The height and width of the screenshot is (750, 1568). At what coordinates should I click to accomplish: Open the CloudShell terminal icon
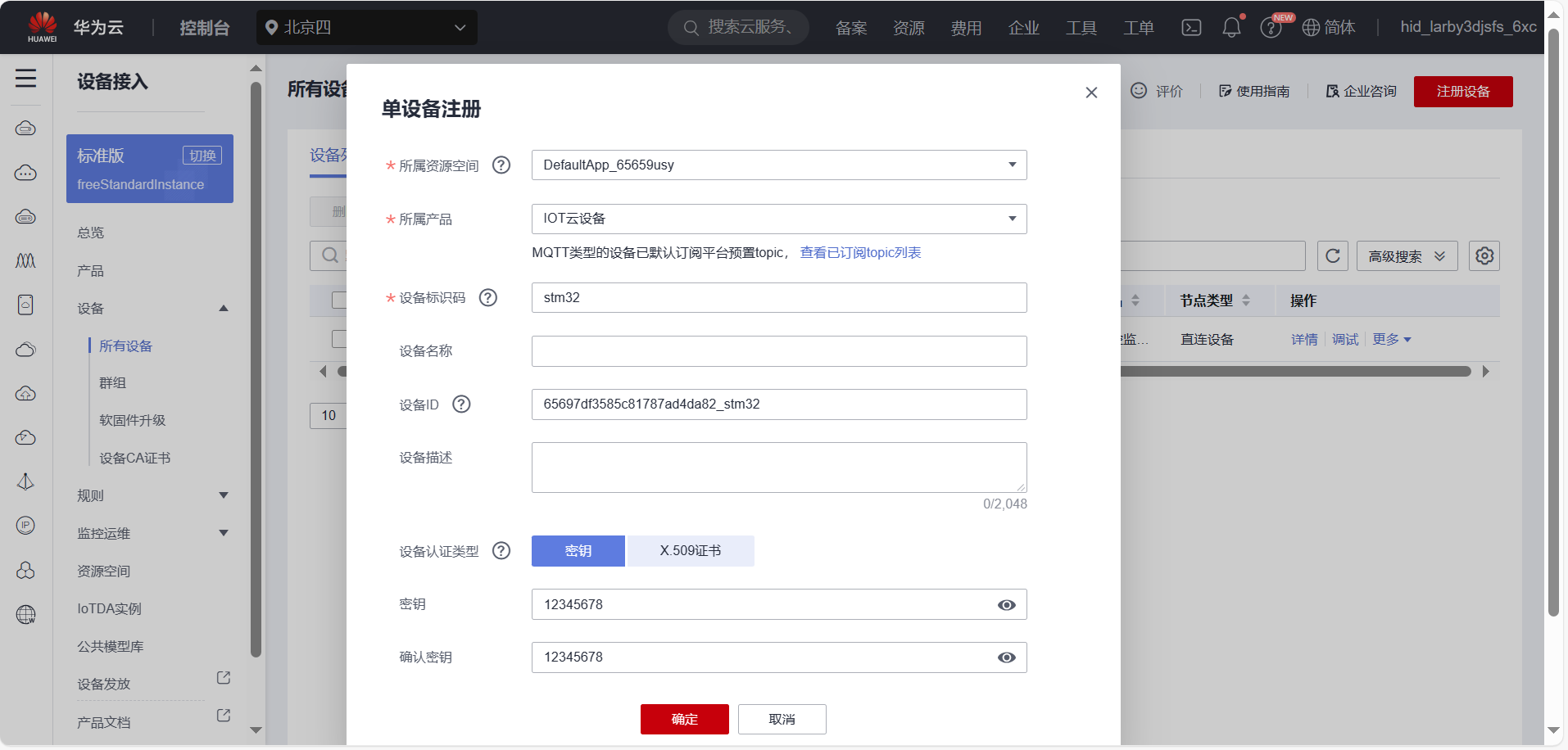coord(1191,28)
